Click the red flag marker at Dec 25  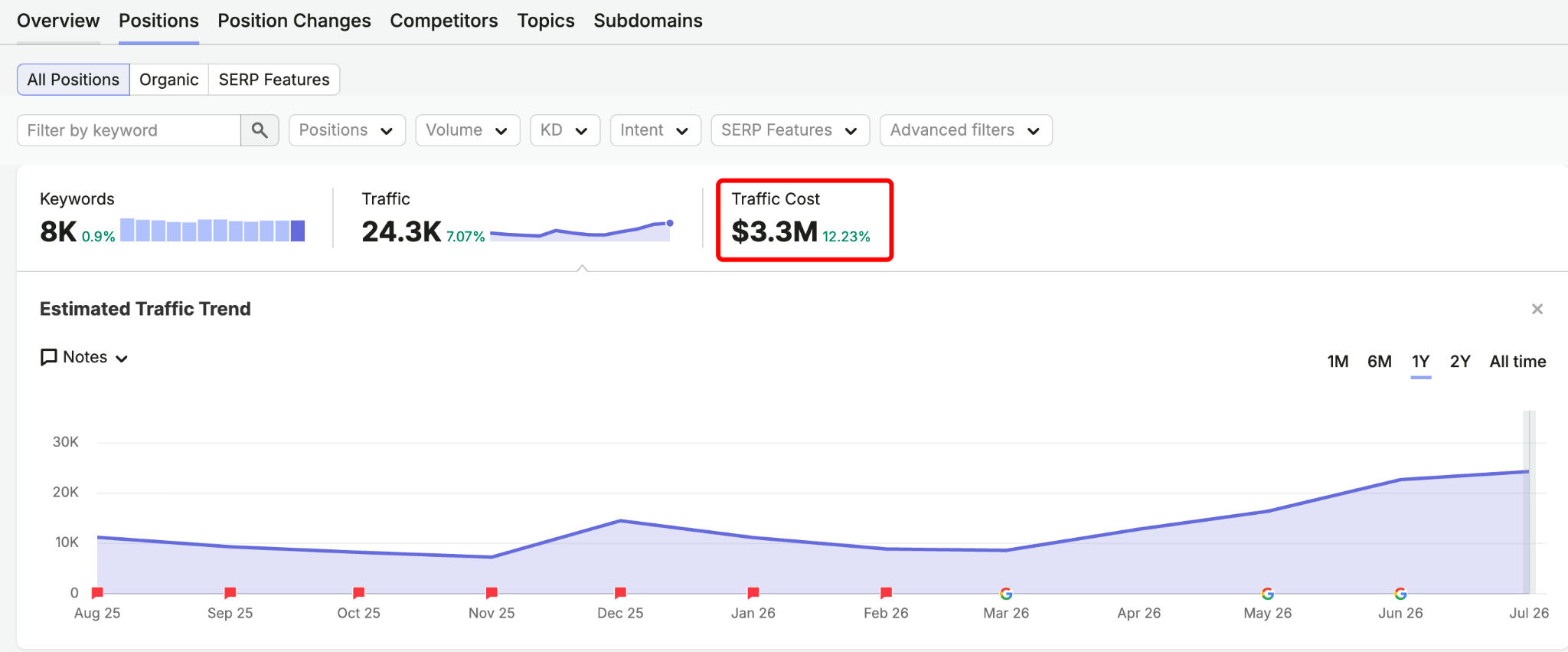(x=621, y=592)
